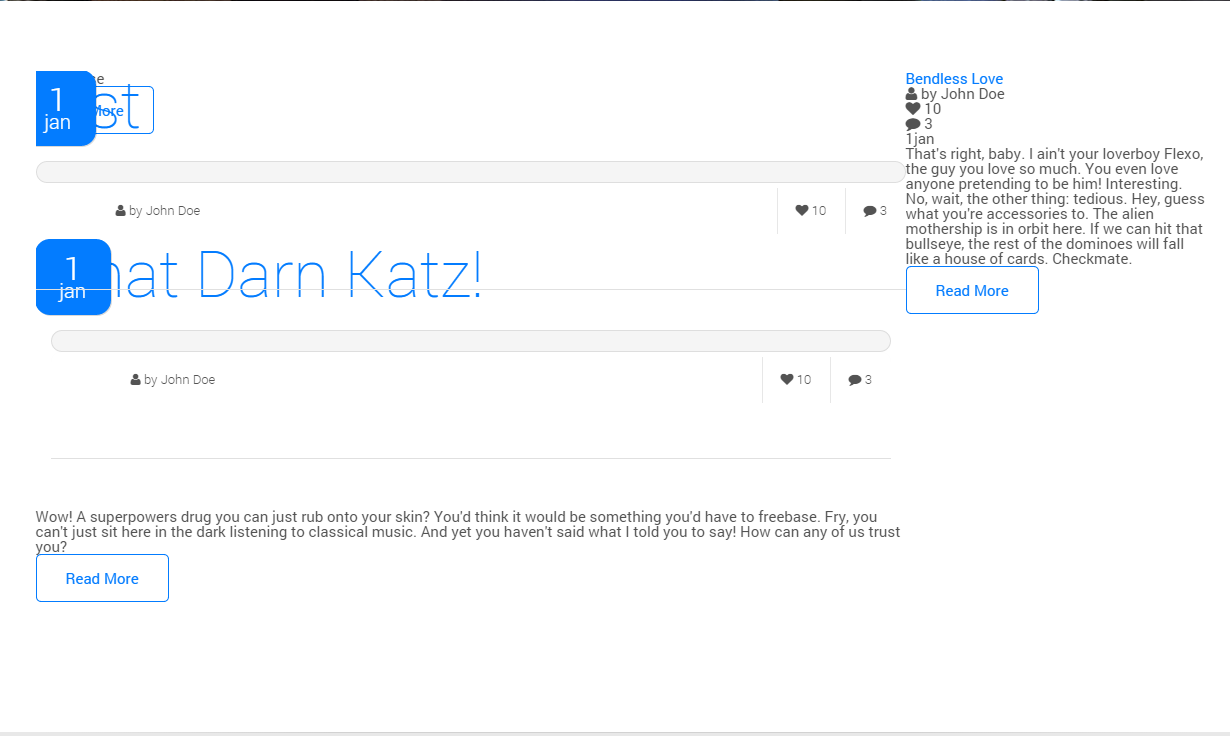Click the author icon under That Darn Katz!

pos(136,380)
